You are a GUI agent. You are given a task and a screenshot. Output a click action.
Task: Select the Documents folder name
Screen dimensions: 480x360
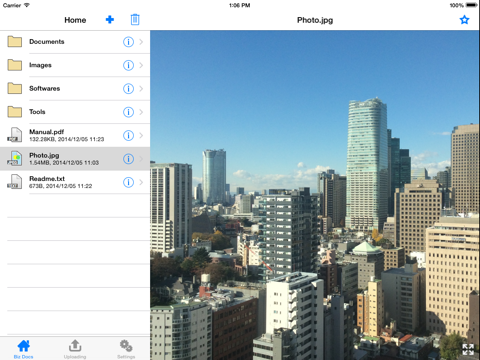47,42
